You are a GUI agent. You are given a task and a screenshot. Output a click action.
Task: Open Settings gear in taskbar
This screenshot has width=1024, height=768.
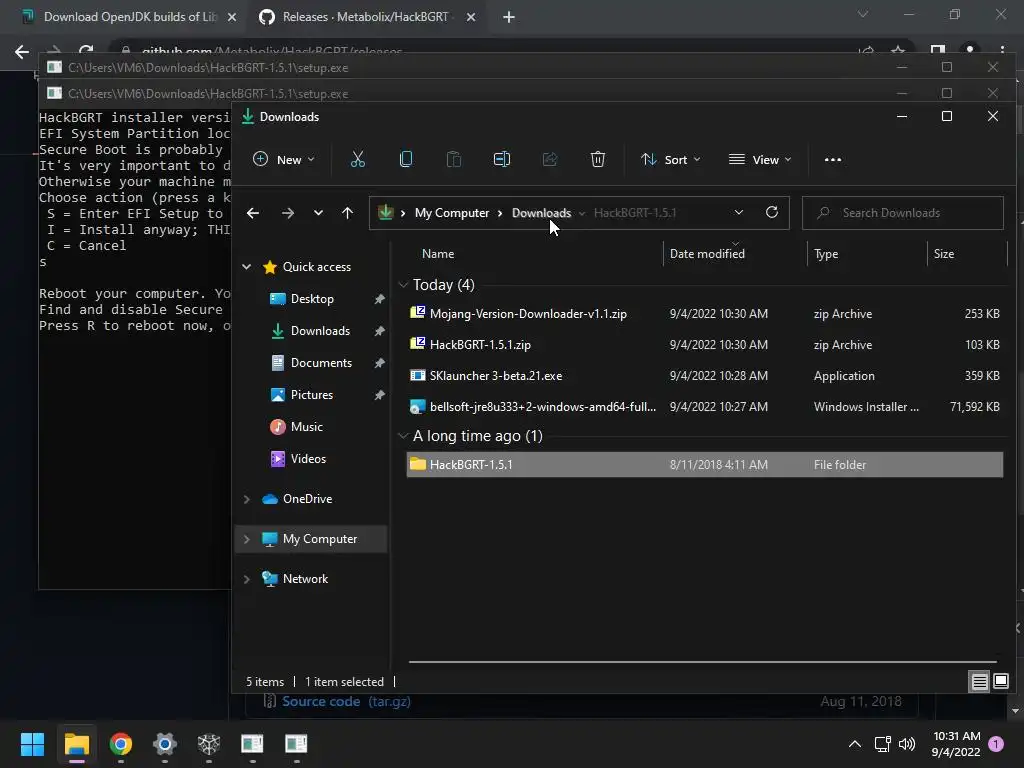coord(165,744)
